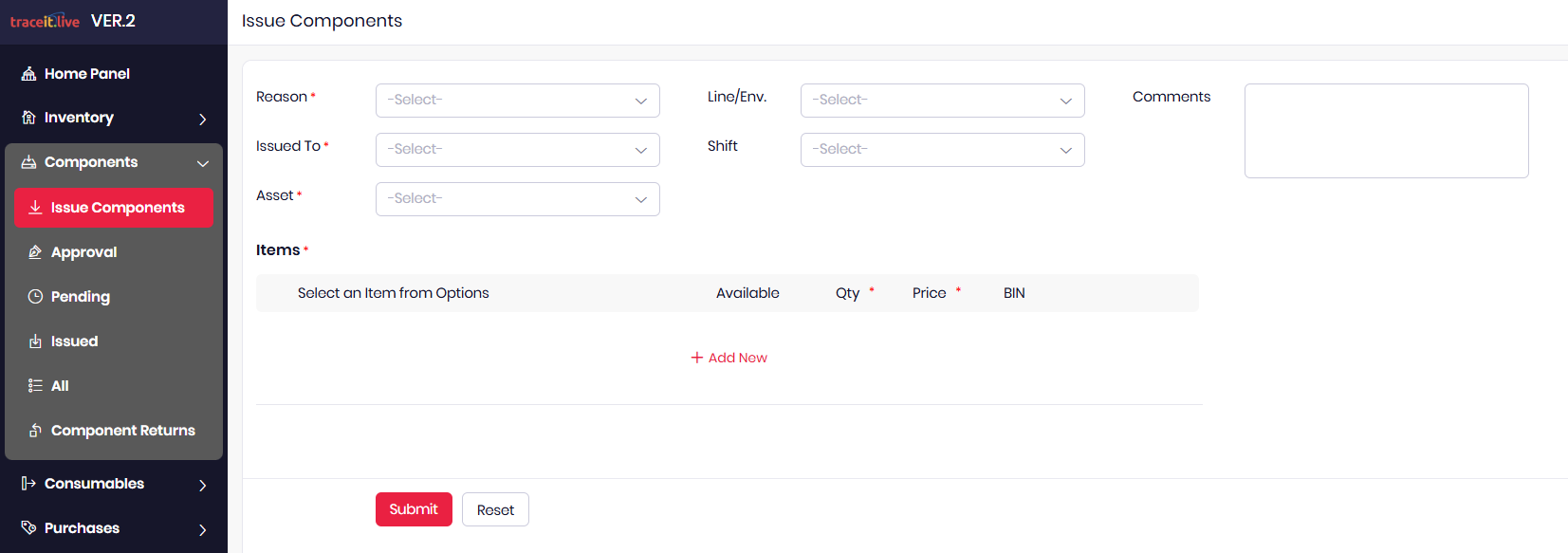
Task: Expand the Consumables menu chevron
Action: pos(202,485)
